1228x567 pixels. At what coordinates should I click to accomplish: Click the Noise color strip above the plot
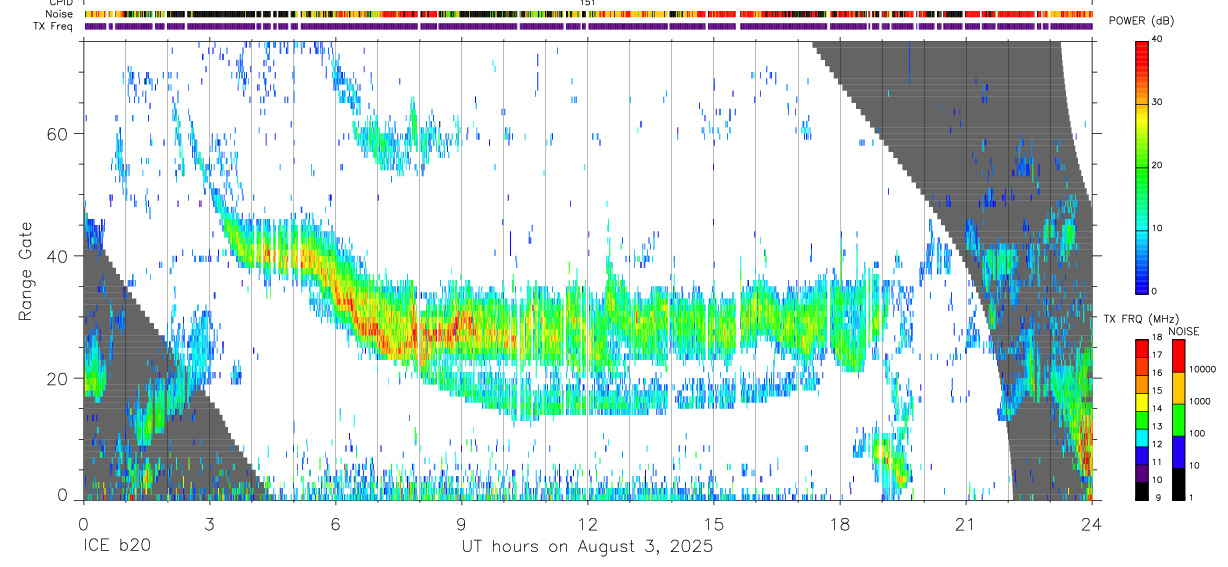pyautogui.click(x=589, y=14)
